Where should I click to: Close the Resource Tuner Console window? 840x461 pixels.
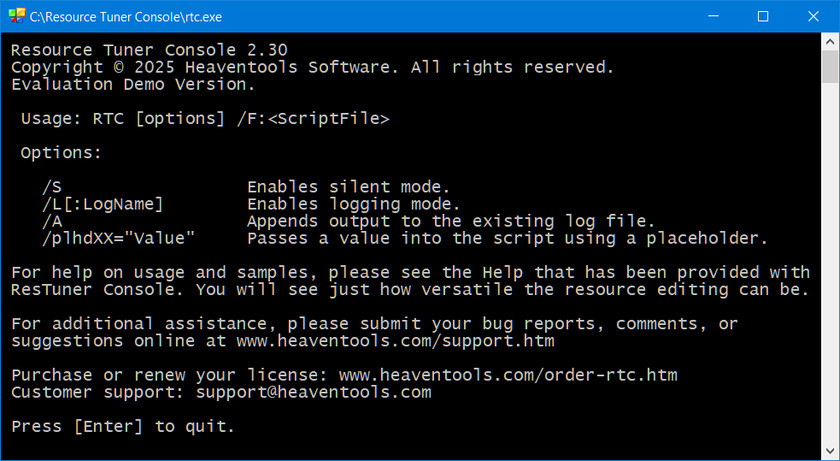pyautogui.click(x=810, y=16)
